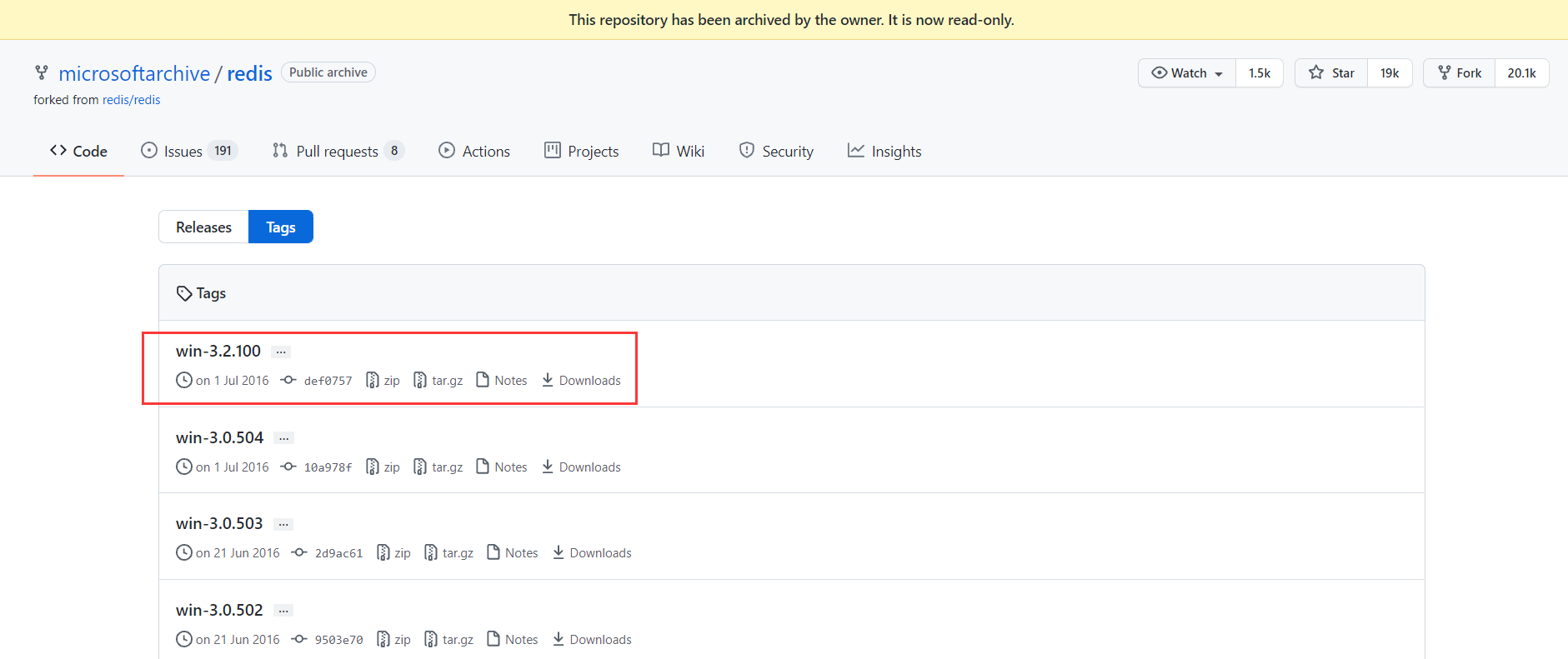Screen dimensions: 1568x659
Task: Open the Pull requests tab
Action: [338, 151]
